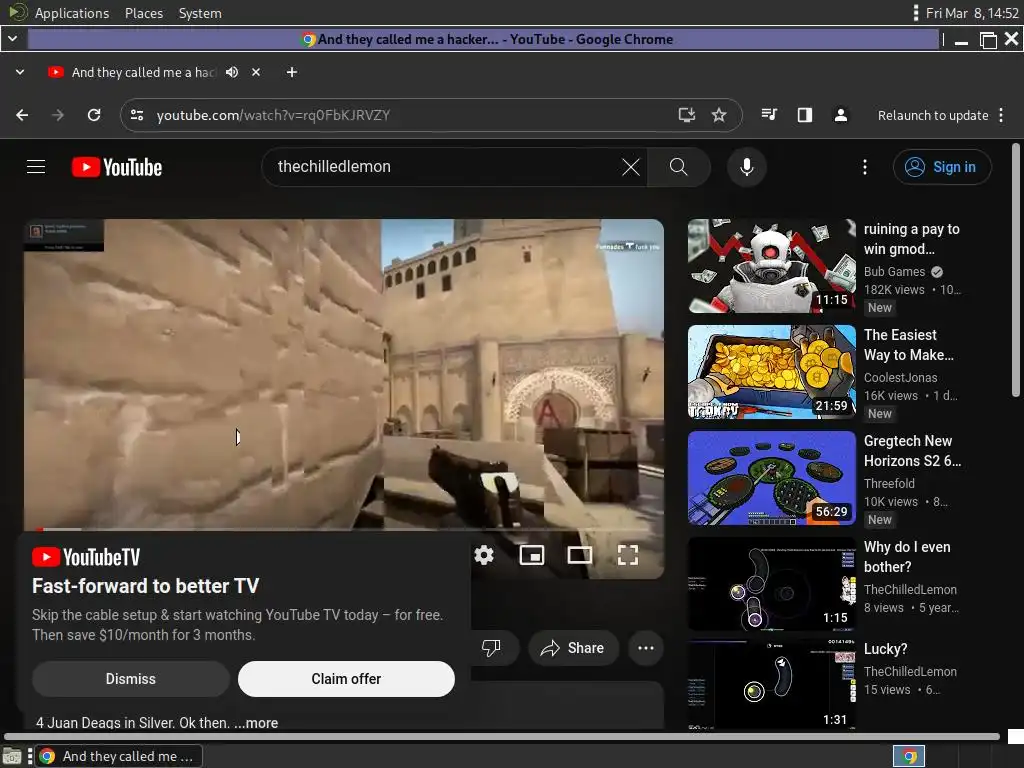This screenshot has height=768, width=1024.
Task: Submit search with magnifier button
Action: (x=679, y=167)
